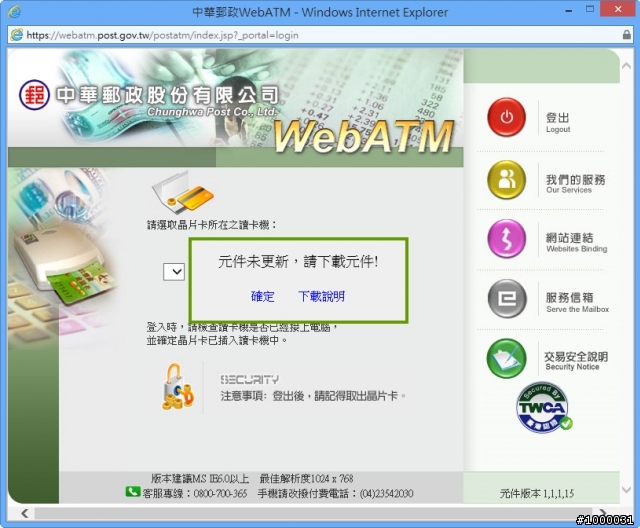Viewport: 640px width, 528px height.
Task: Open the 交易安全說明 Security Notice link
Action: point(576,361)
